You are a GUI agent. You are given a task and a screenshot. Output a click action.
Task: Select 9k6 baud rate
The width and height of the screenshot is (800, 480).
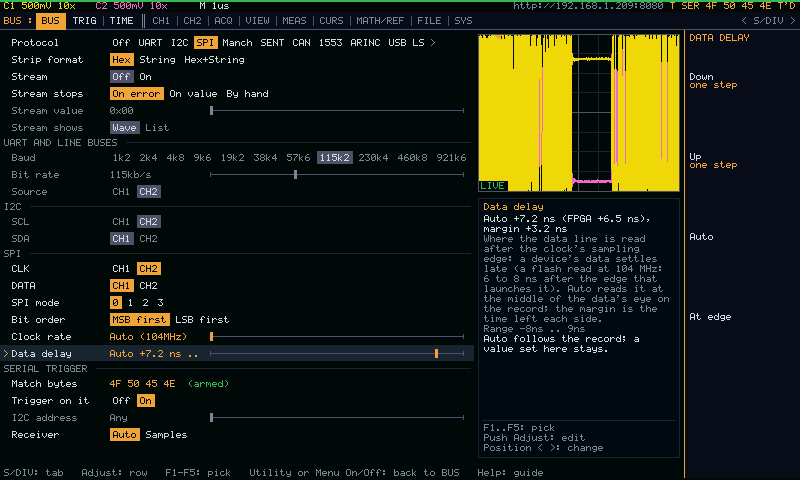[202, 158]
